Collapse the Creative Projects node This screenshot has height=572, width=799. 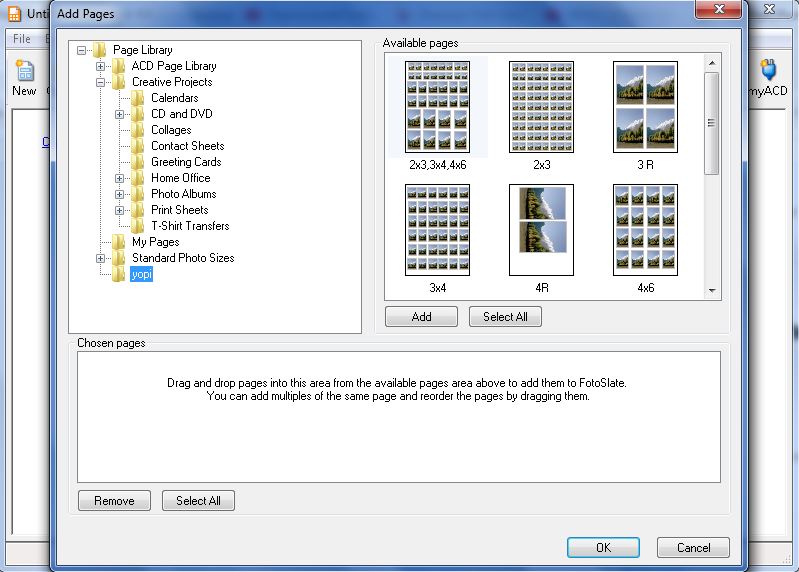(x=100, y=82)
